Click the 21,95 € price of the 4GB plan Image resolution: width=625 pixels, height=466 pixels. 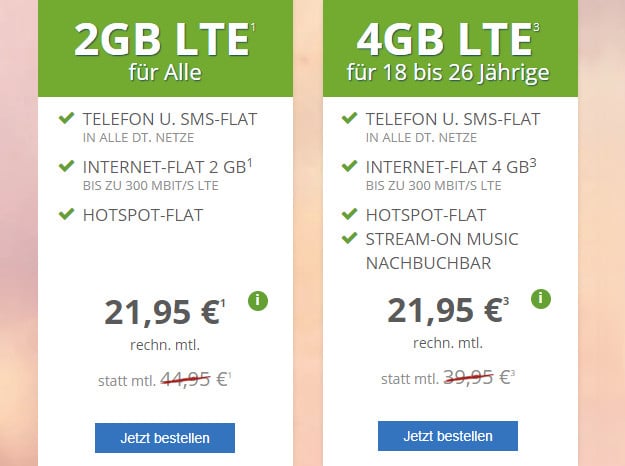[x=448, y=311]
